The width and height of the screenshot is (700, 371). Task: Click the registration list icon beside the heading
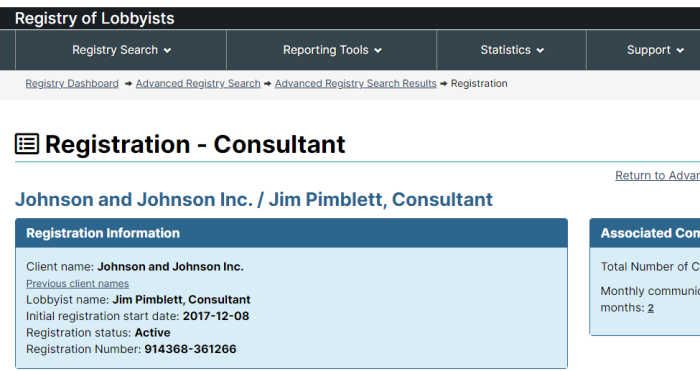click(x=27, y=144)
